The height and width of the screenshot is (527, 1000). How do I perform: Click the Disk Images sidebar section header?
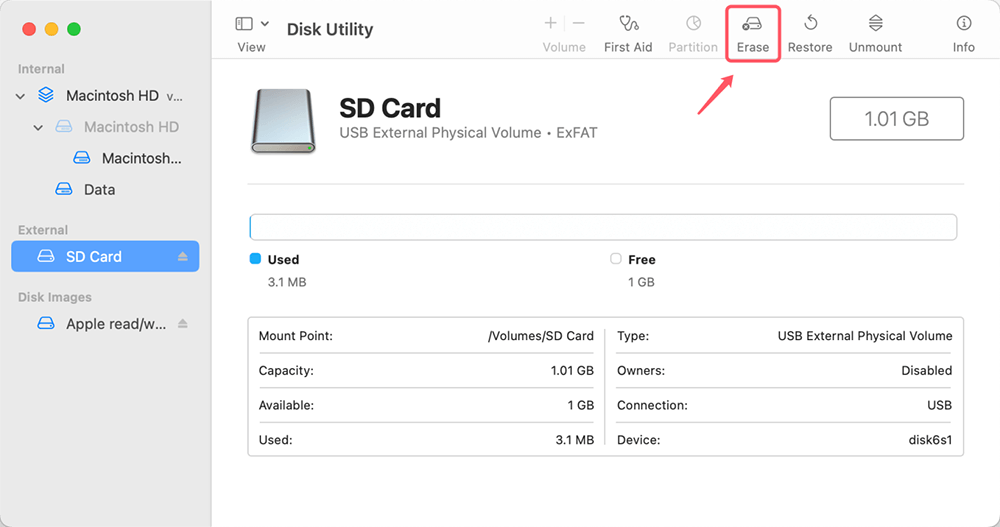(55, 297)
